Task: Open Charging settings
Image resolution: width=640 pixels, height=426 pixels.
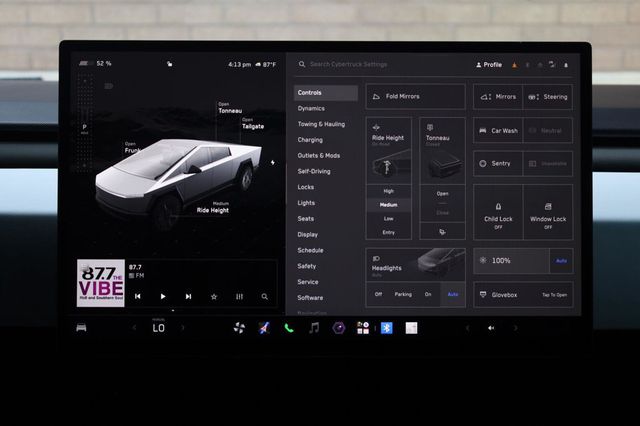Action: point(310,140)
